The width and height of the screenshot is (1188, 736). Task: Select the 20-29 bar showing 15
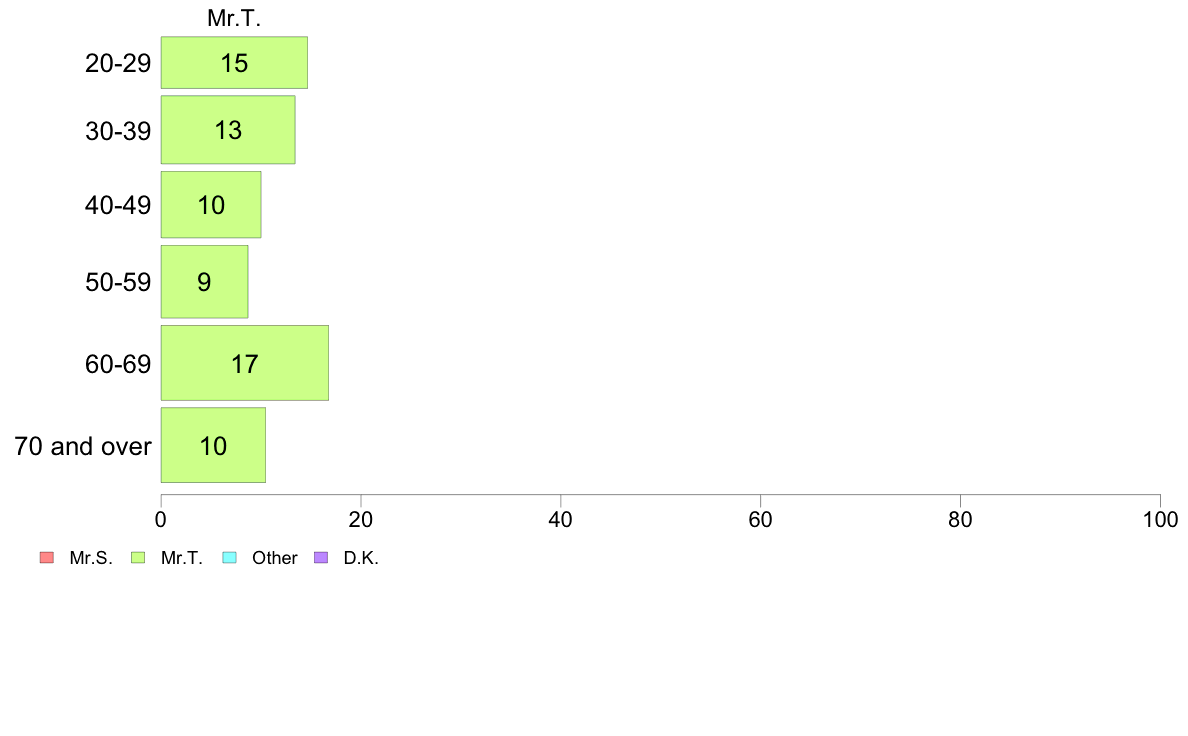click(234, 63)
